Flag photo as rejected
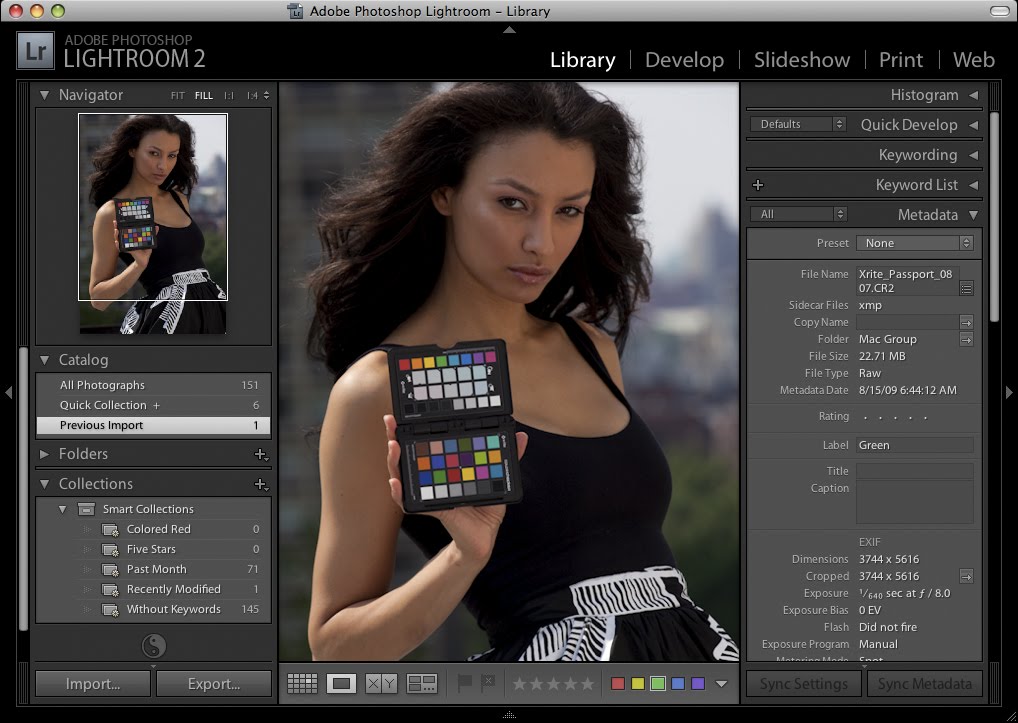The image size is (1018, 723). point(488,683)
